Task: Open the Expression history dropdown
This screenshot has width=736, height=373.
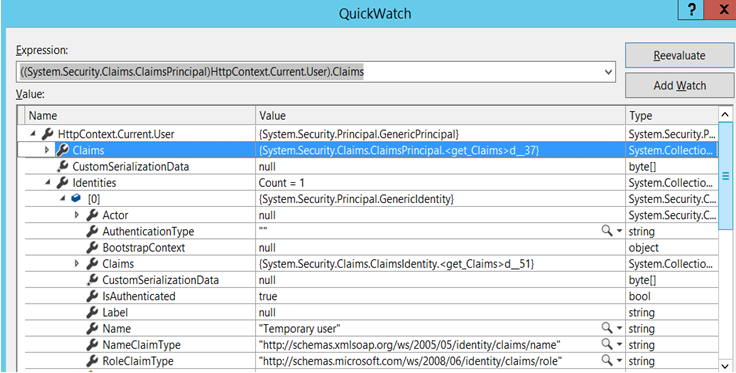Action: [x=608, y=72]
